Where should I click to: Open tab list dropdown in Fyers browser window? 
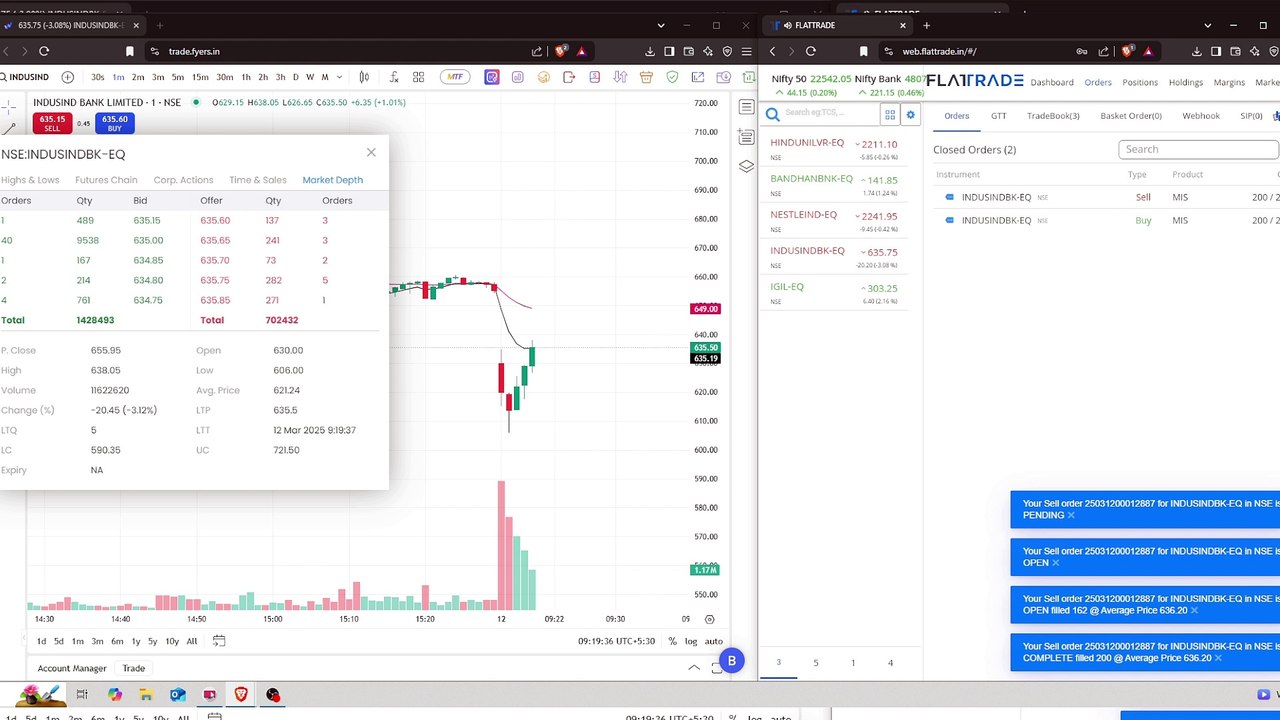[660, 25]
